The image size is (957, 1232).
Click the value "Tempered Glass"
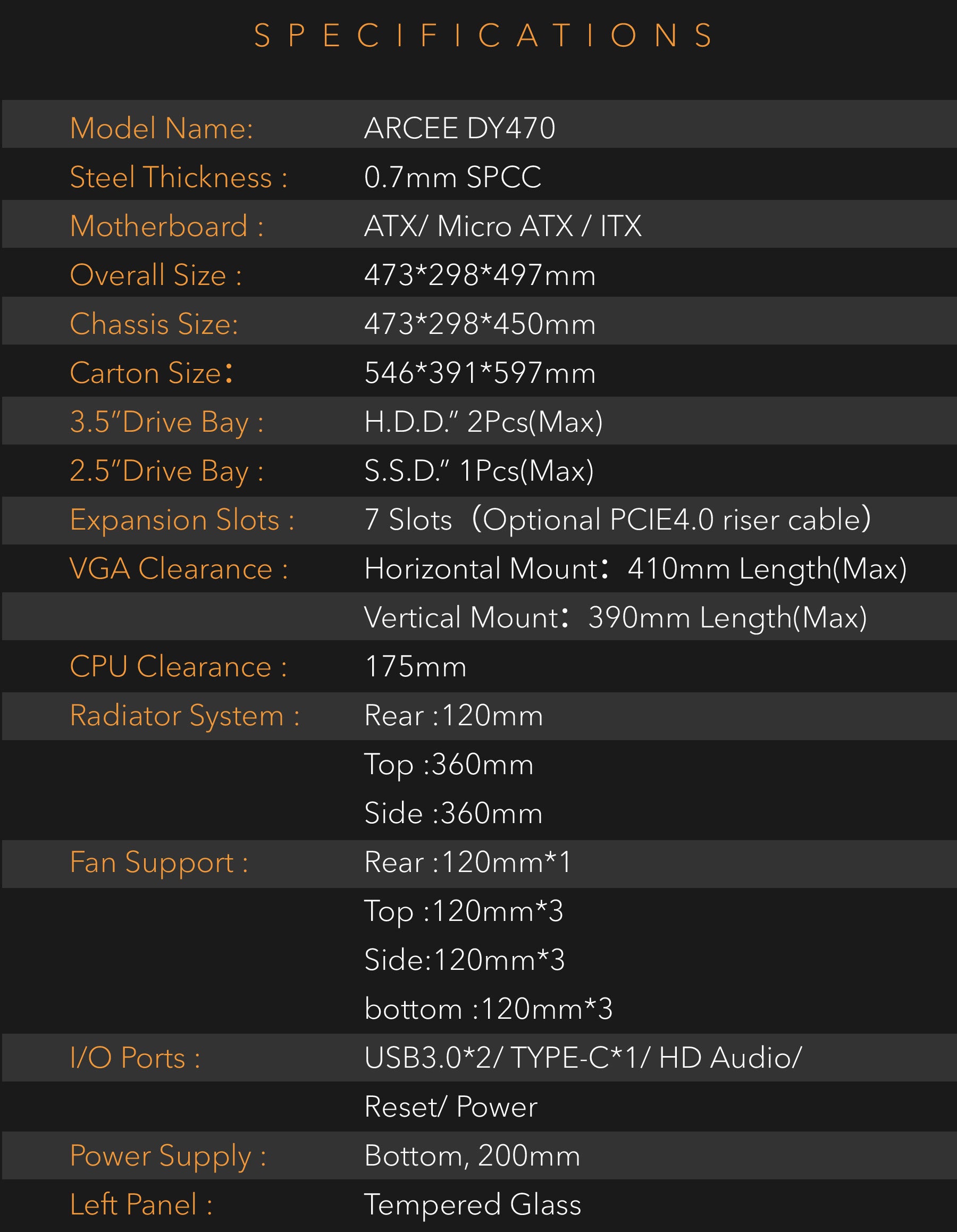pyautogui.click(x=473, y=1206)
